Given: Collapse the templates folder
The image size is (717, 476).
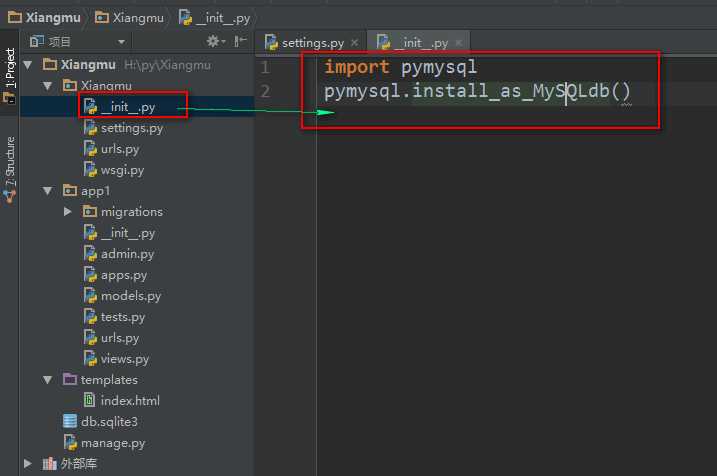Looking at the screenshot, I should click(48, 380).
